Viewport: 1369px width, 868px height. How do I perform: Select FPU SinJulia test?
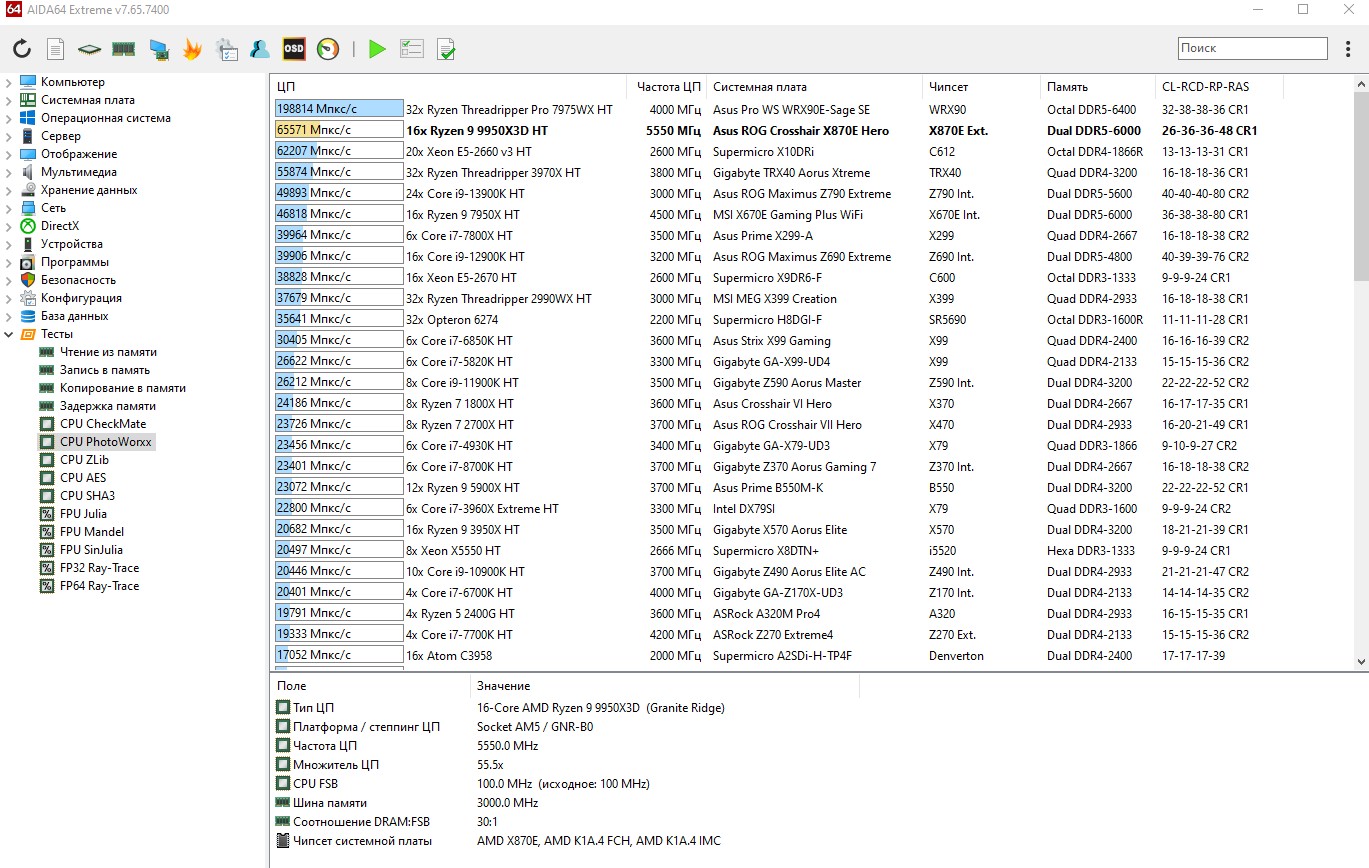(92, 550)
